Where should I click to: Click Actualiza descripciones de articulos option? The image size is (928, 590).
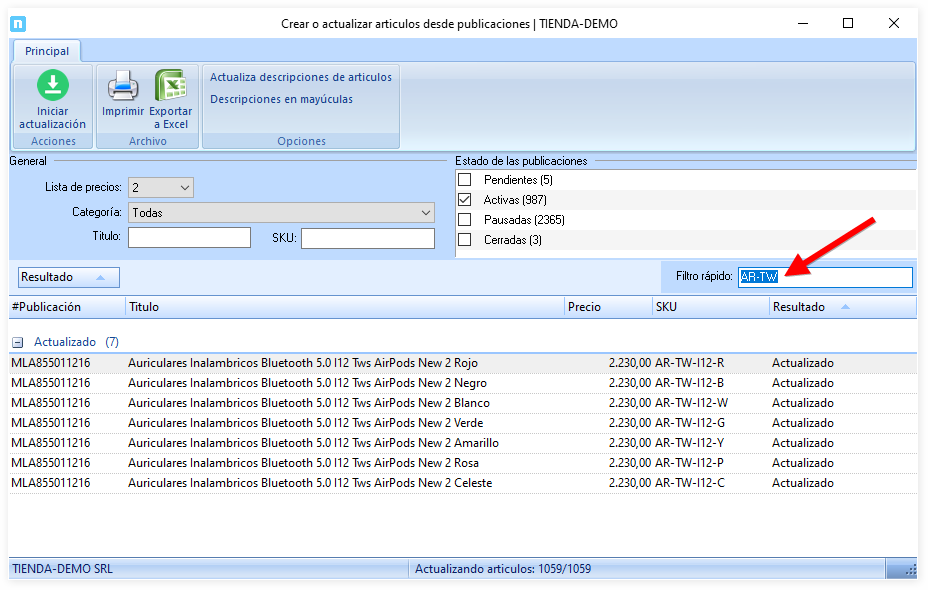300,77
